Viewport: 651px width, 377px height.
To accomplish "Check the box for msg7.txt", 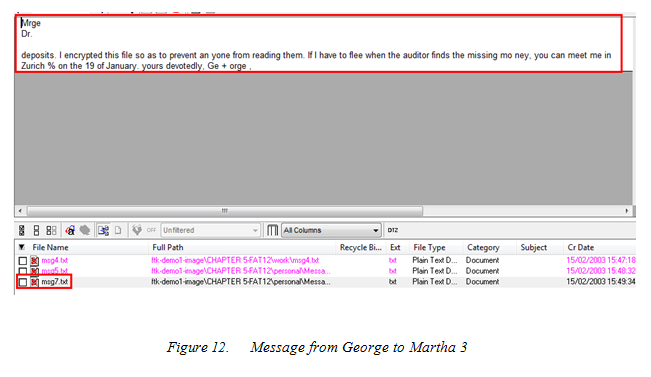I will click(23, 282).
